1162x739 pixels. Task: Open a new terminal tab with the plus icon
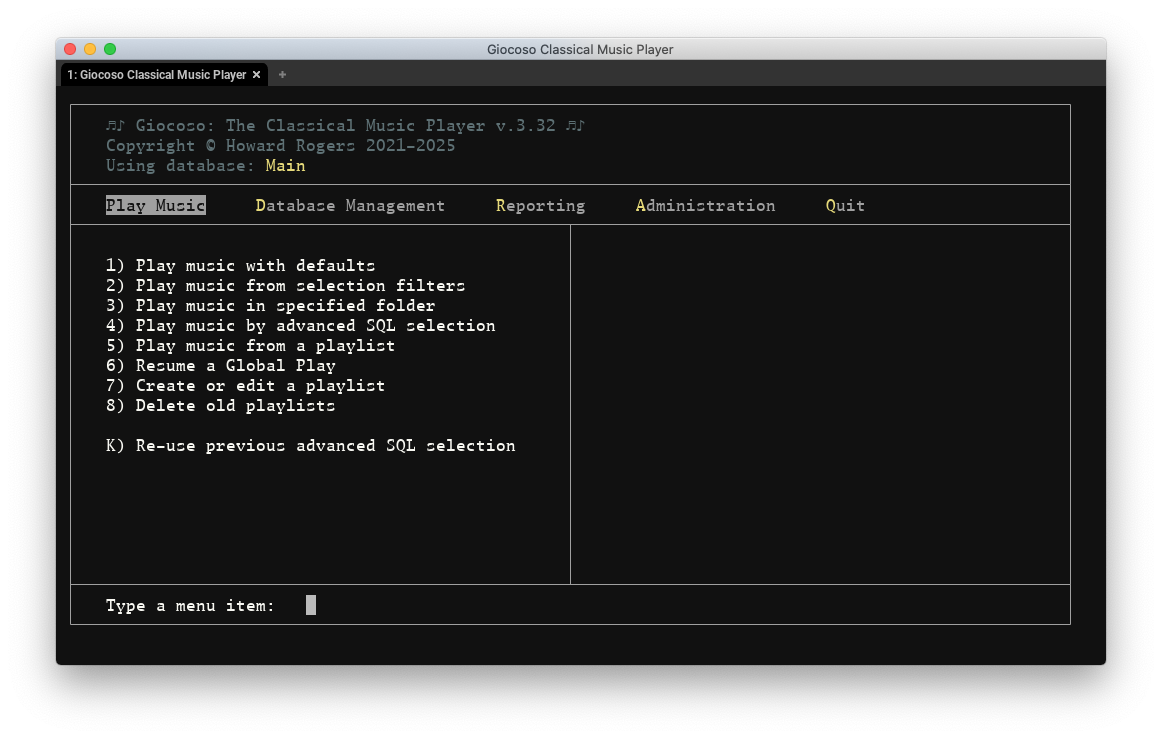[282, 74]
